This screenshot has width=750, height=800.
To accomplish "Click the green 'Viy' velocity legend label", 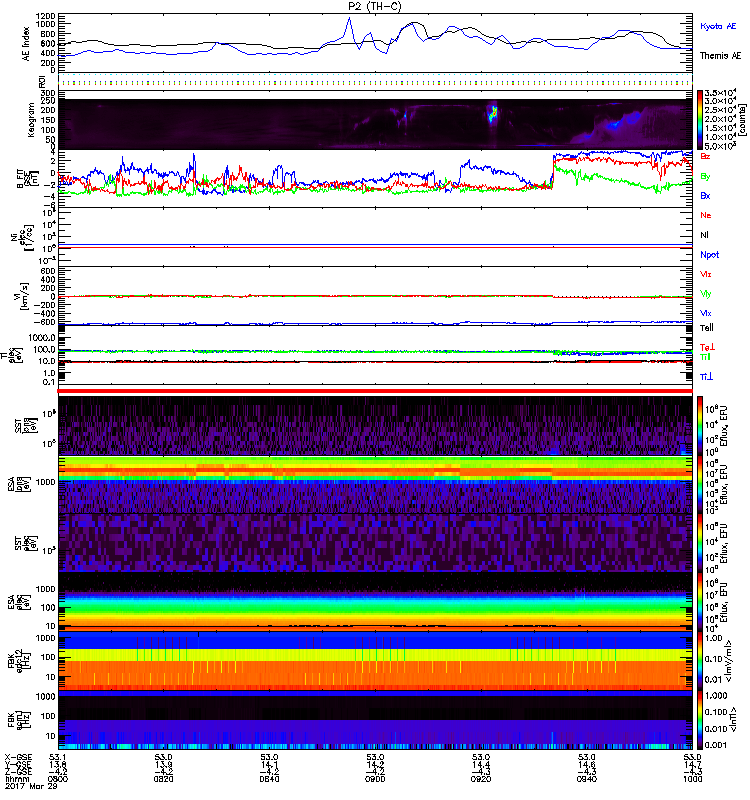I will click(706, 294).
